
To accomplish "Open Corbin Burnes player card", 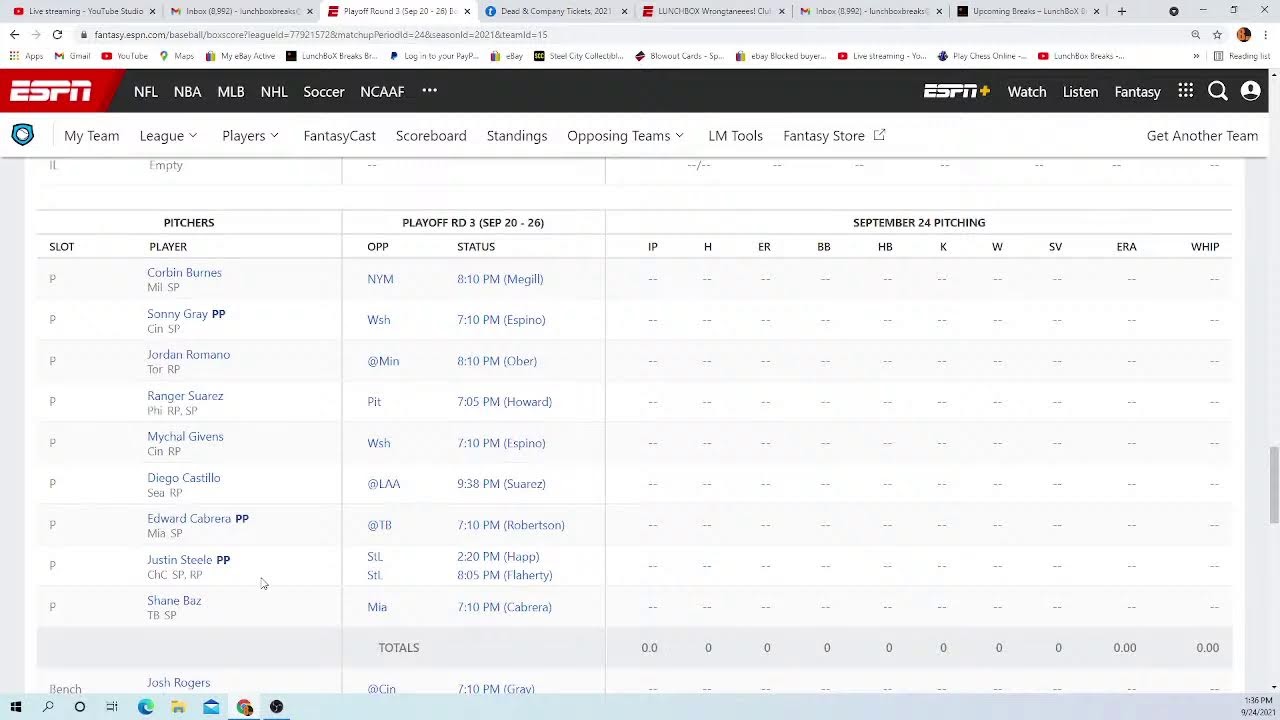I will tap(184, 272).
